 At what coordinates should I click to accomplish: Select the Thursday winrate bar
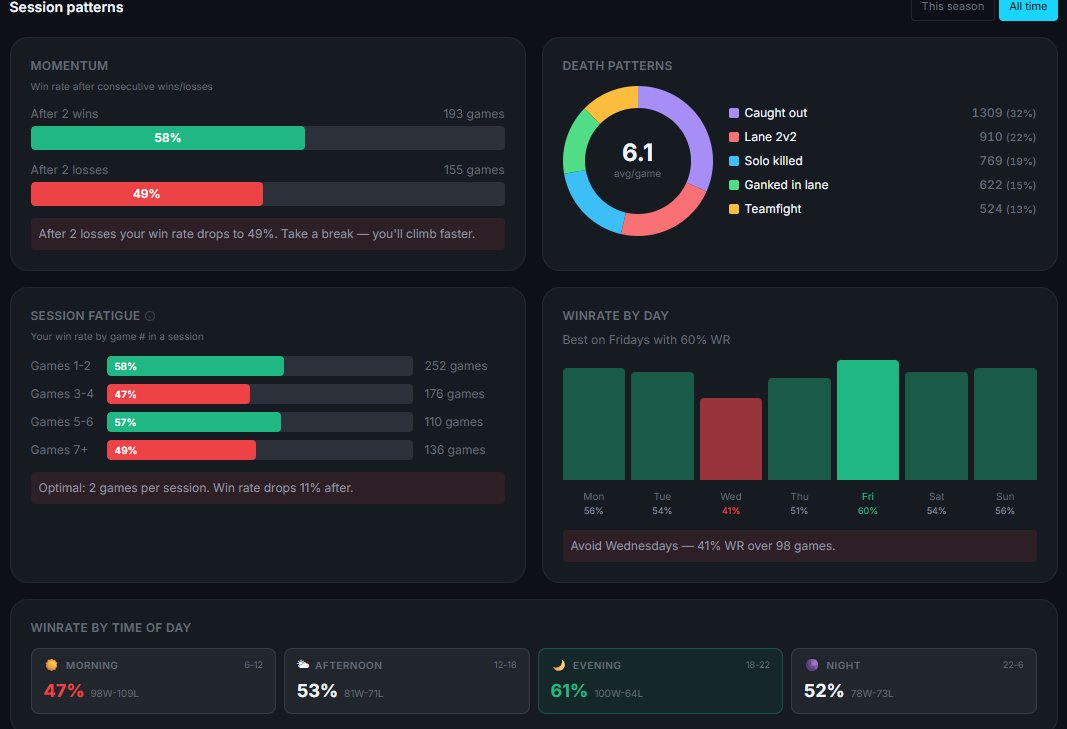pos(800,429)
